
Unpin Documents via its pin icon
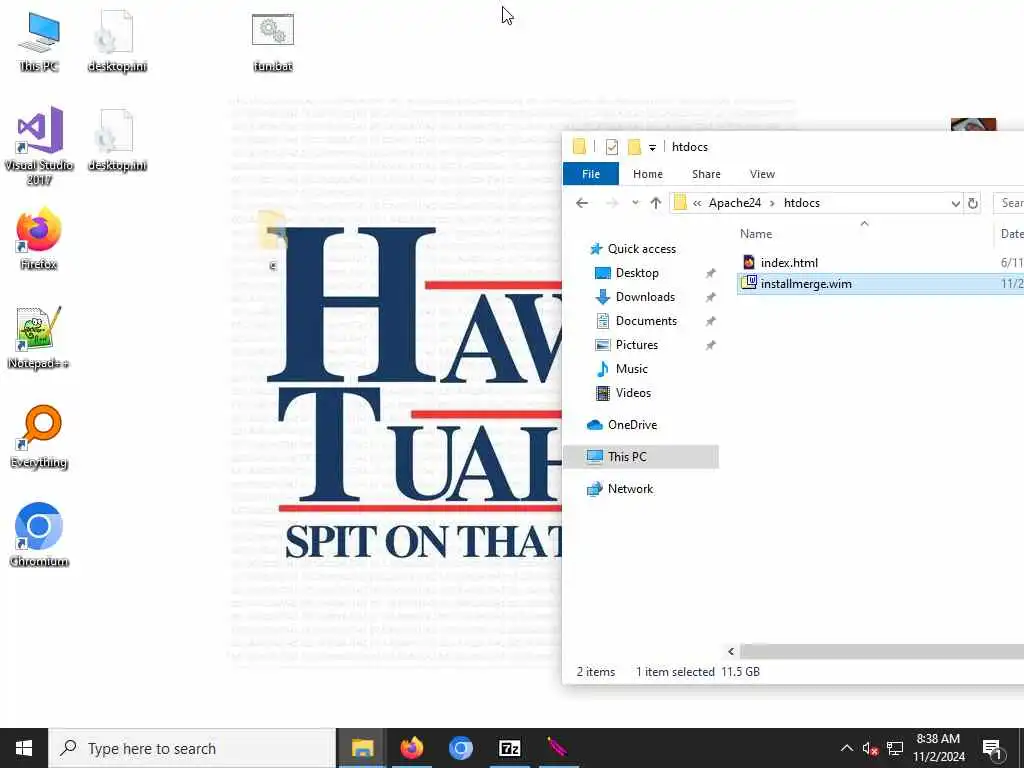pyautogui.click(x=710, y=321)
